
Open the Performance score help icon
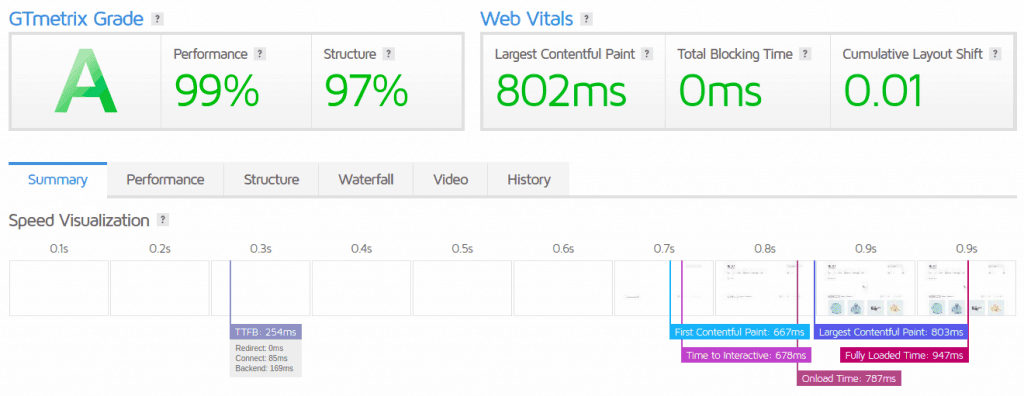click(x=260, y=54)
